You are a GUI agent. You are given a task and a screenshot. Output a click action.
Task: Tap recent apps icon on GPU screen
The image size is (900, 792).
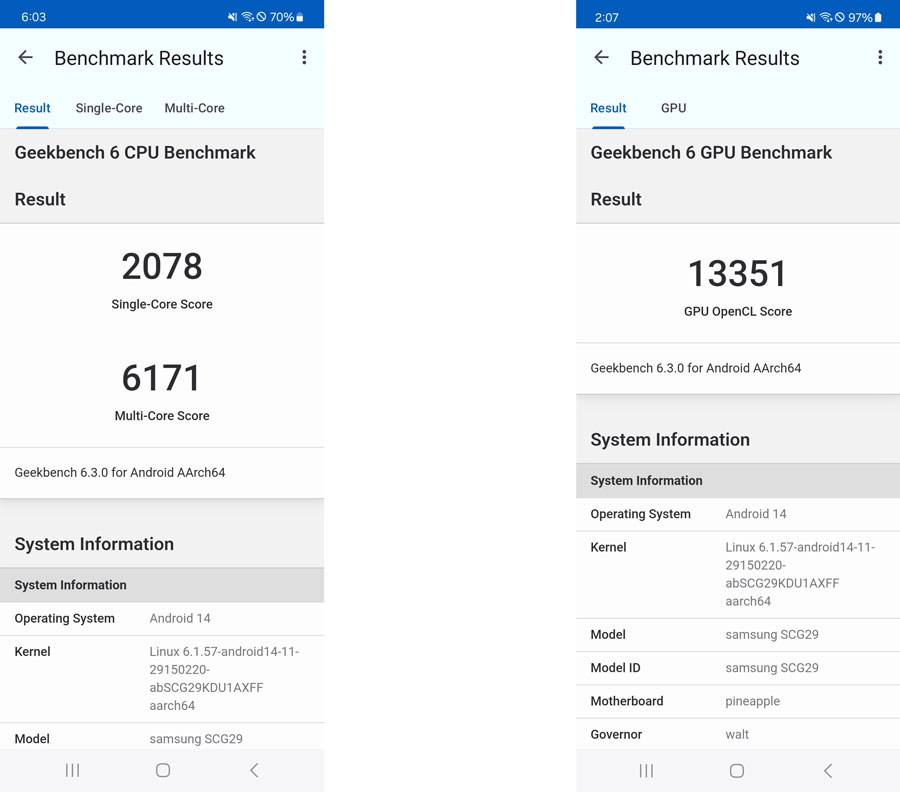click(646, 770)
